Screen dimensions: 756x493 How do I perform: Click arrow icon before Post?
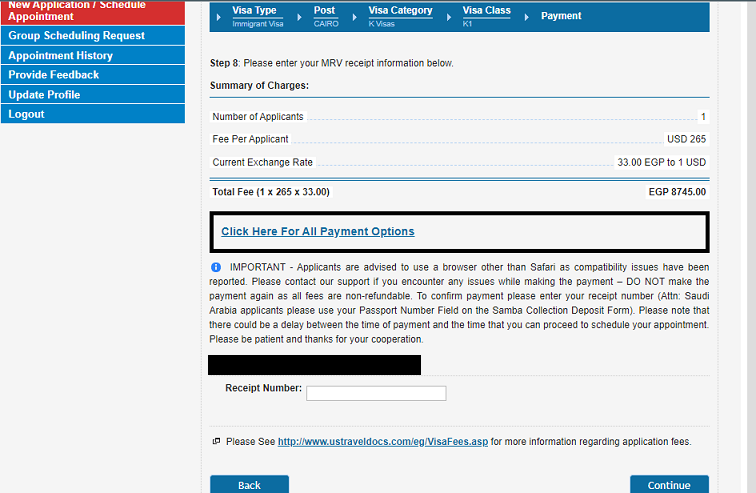point(299,17)
